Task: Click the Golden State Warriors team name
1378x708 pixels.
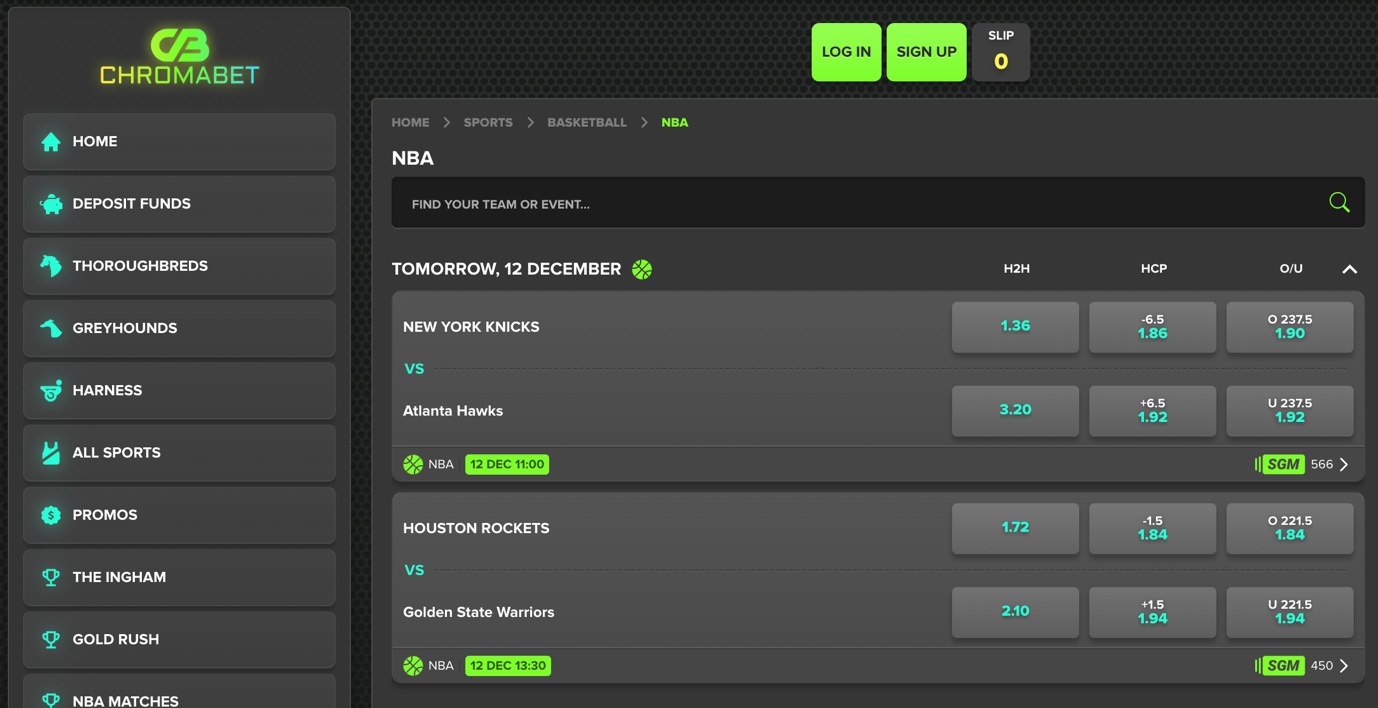Action: (x=478, y=612)
